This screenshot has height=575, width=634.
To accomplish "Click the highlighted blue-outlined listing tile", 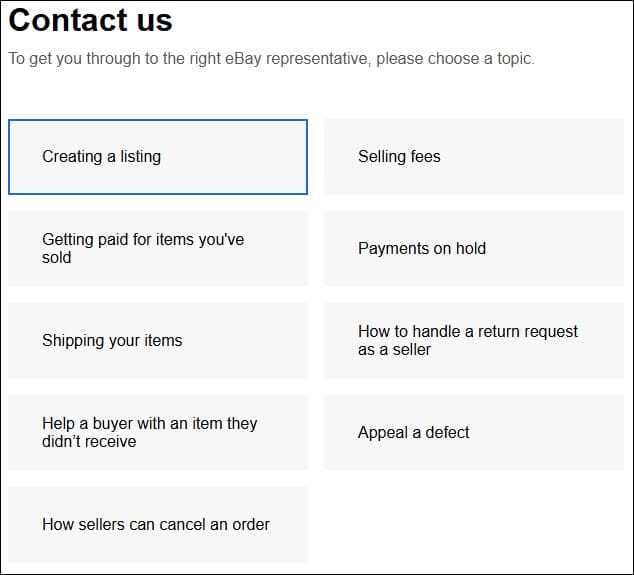I will click(x=158, y=157).
